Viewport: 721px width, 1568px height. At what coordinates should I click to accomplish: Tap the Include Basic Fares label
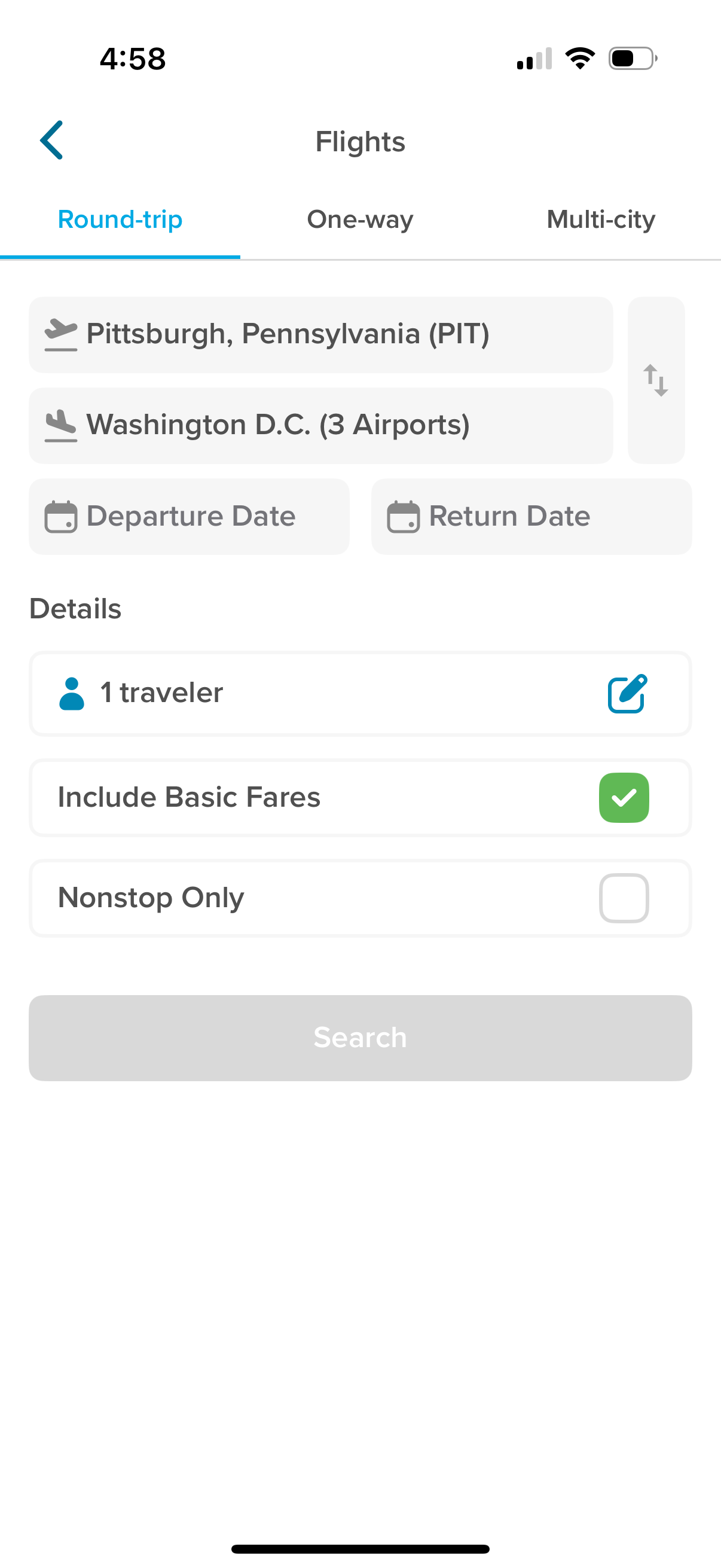[188, 797]
